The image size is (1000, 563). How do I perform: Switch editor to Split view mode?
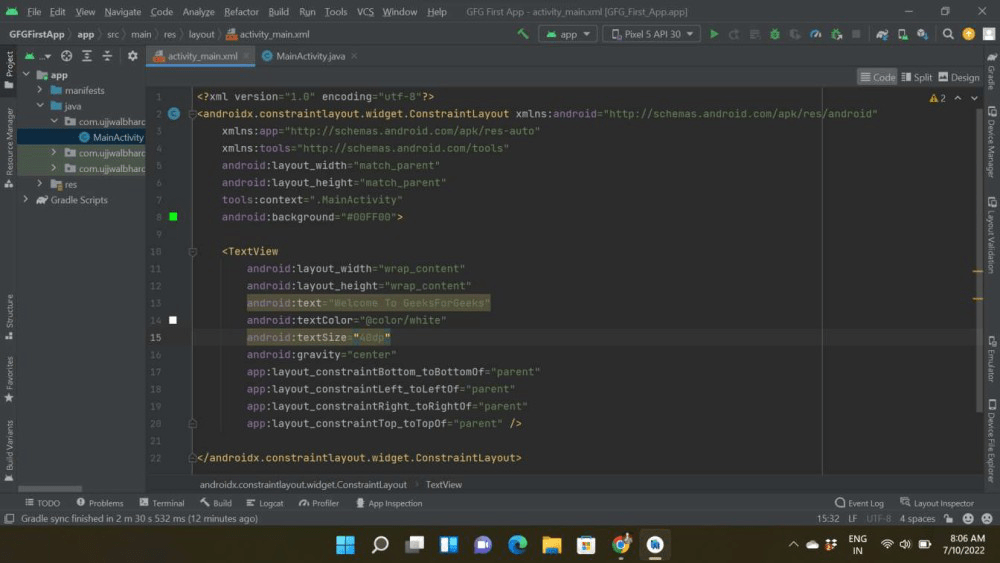916,77
